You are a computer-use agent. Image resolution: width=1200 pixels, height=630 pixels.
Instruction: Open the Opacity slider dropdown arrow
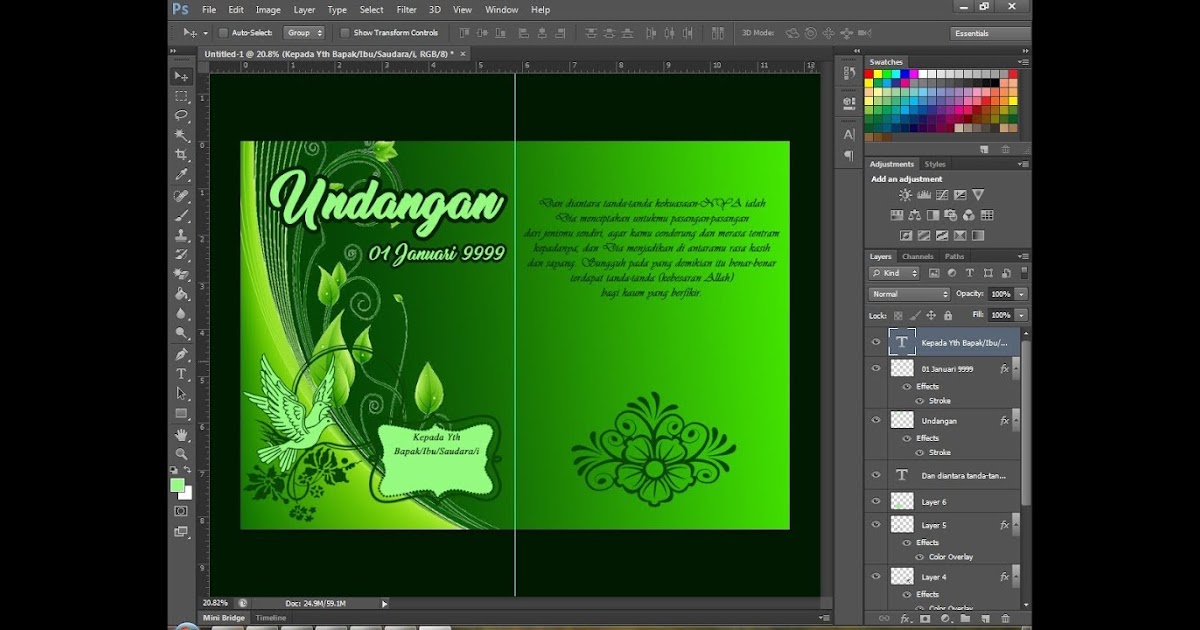point(1021,294)
